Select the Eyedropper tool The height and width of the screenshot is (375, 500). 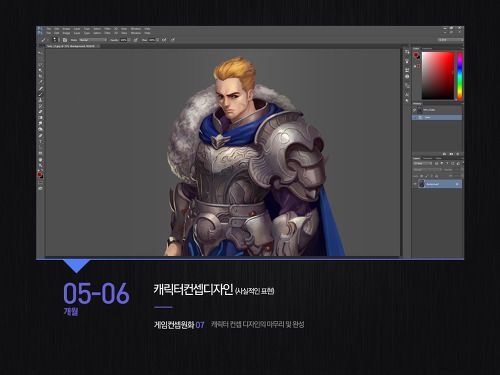pos(41,82)
